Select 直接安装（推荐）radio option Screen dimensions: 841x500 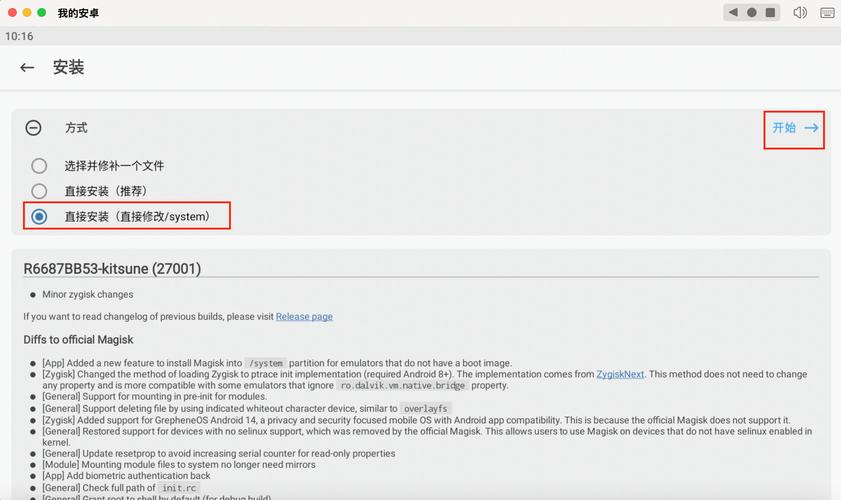39,191
